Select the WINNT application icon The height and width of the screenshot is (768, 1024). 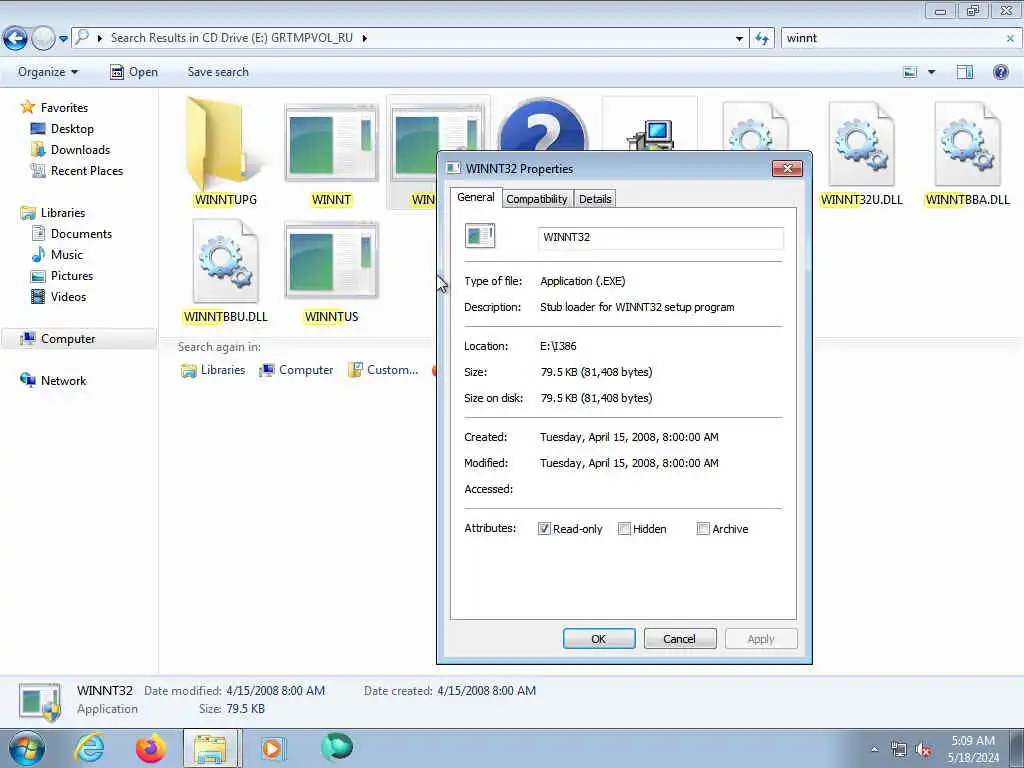331,143
